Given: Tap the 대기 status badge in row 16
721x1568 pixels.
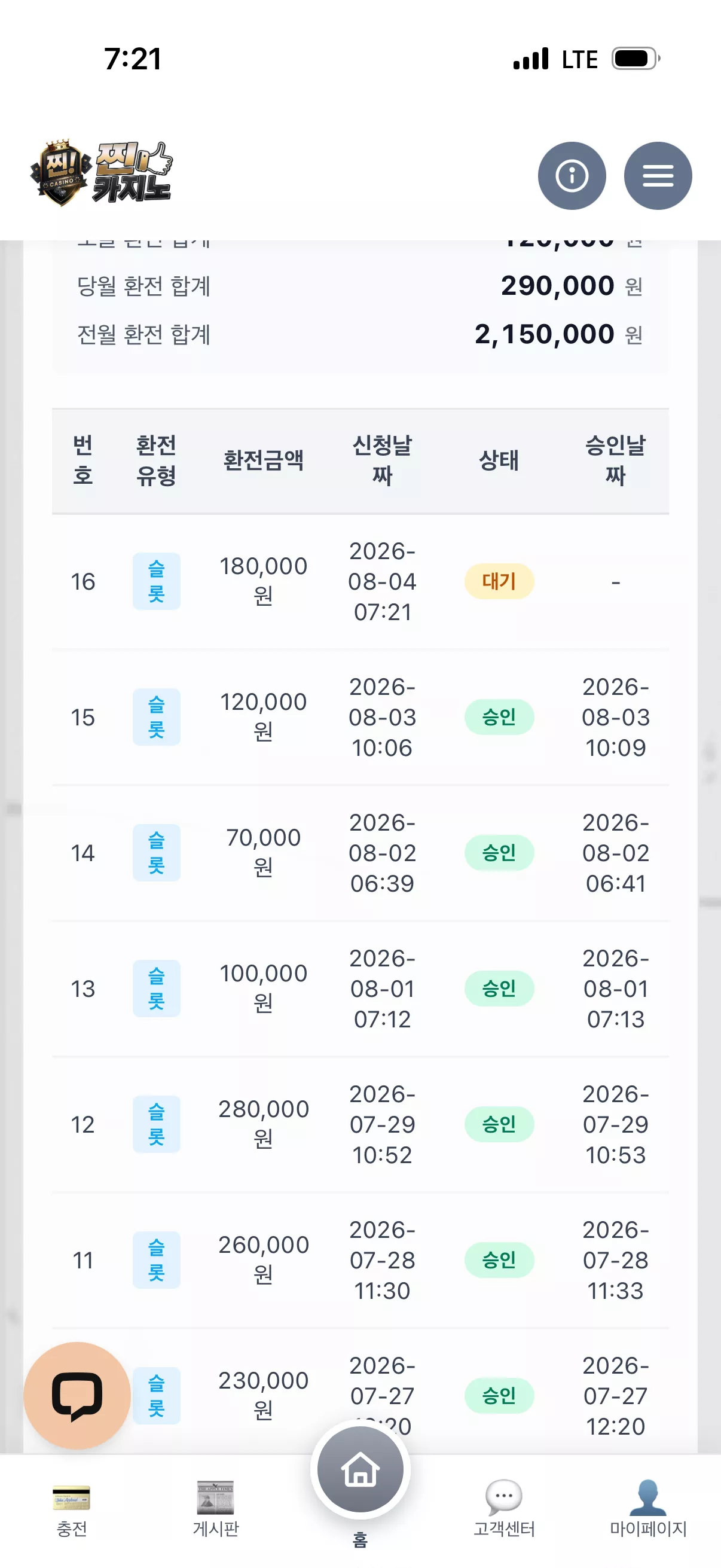Looking at the screenshot, I should [499, 581].
